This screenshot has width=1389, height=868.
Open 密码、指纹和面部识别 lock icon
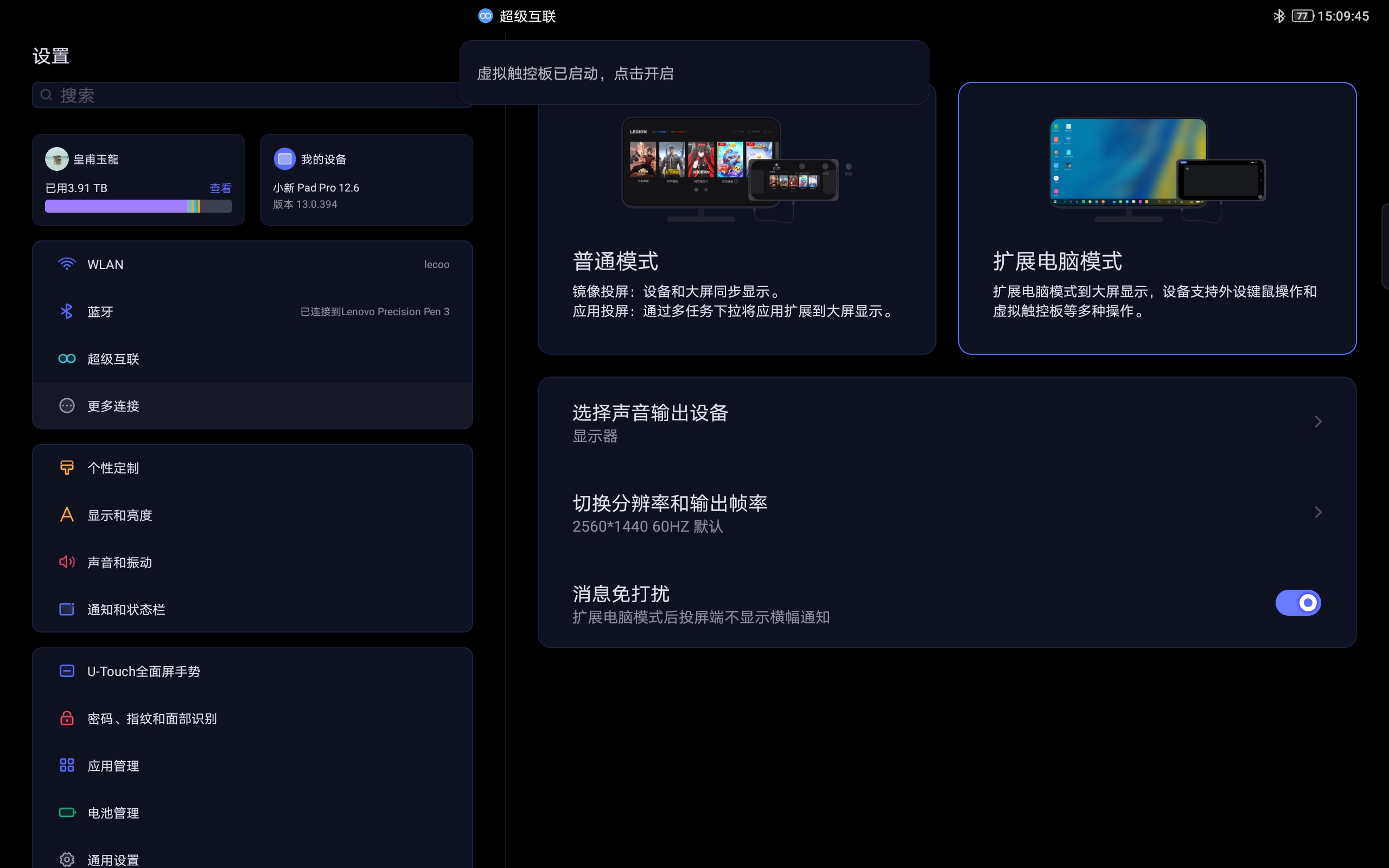pyautogui.click(x=67, y=718)
